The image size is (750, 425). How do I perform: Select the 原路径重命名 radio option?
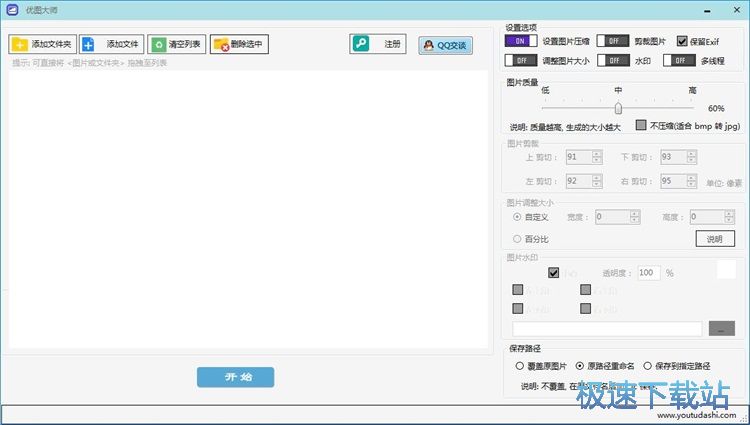[580, 366]
